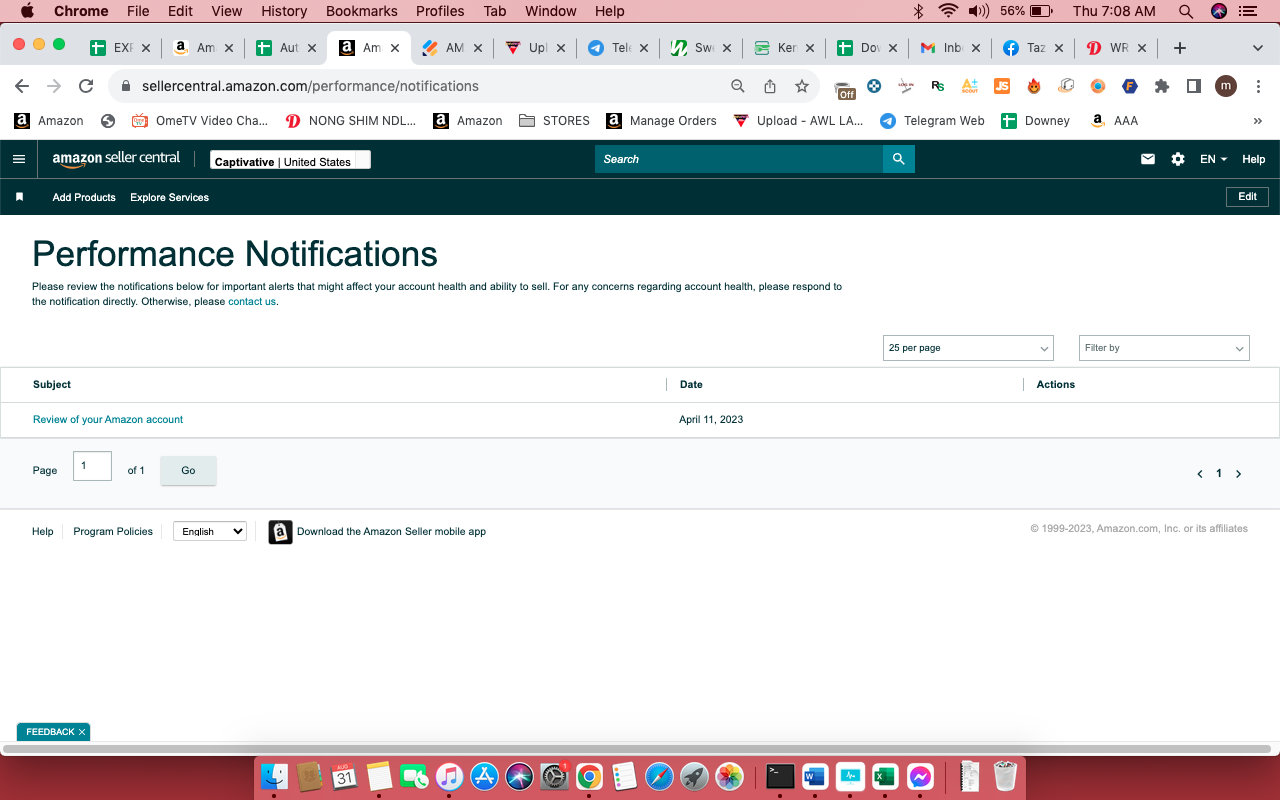Open Seller Central settings gear

(x=1178, y=159)
